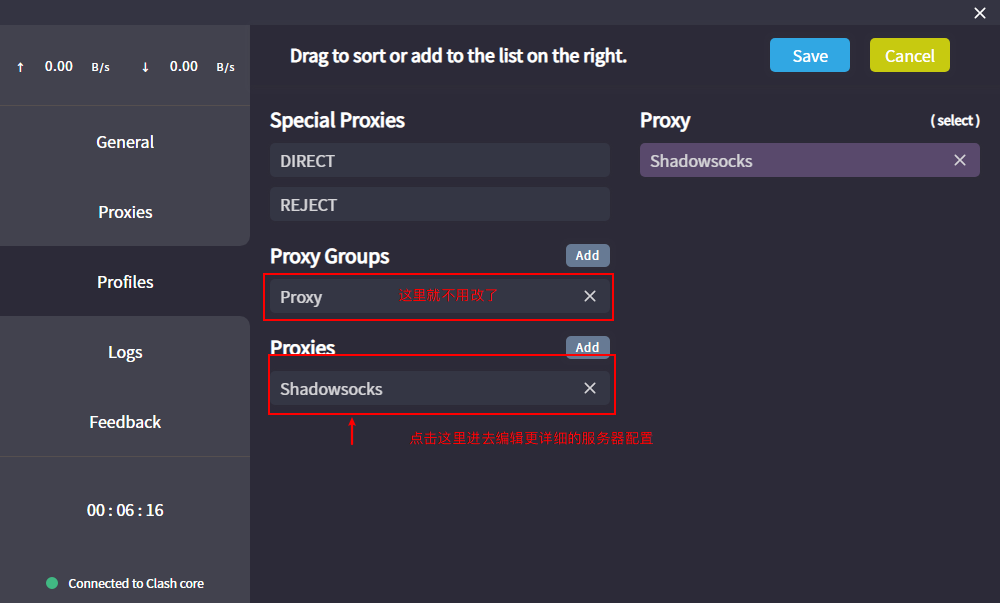Add a new proxy group
The width and height of the screenshot is (1000, 603).
587,256
